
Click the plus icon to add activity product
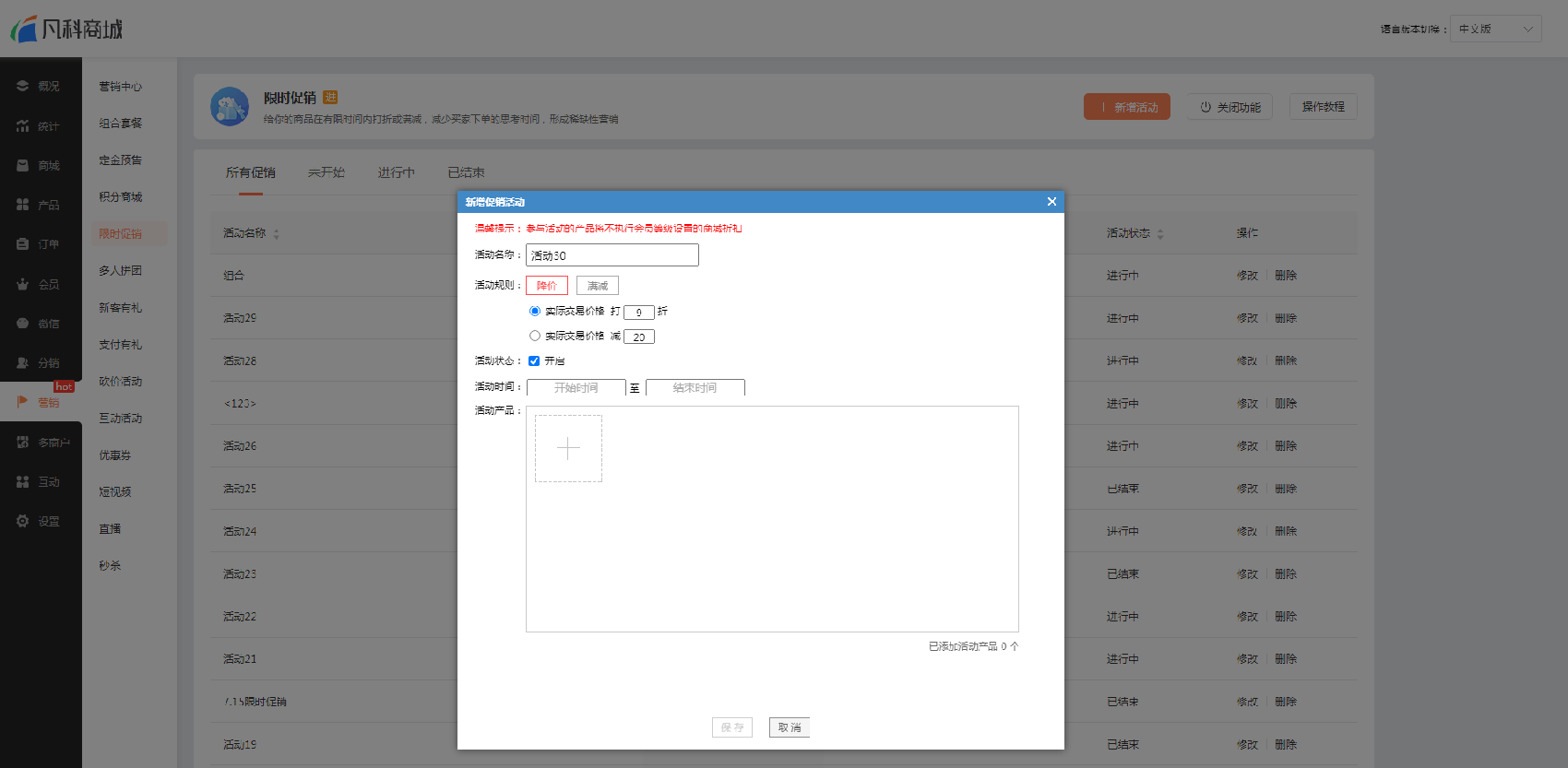(568, 448)
